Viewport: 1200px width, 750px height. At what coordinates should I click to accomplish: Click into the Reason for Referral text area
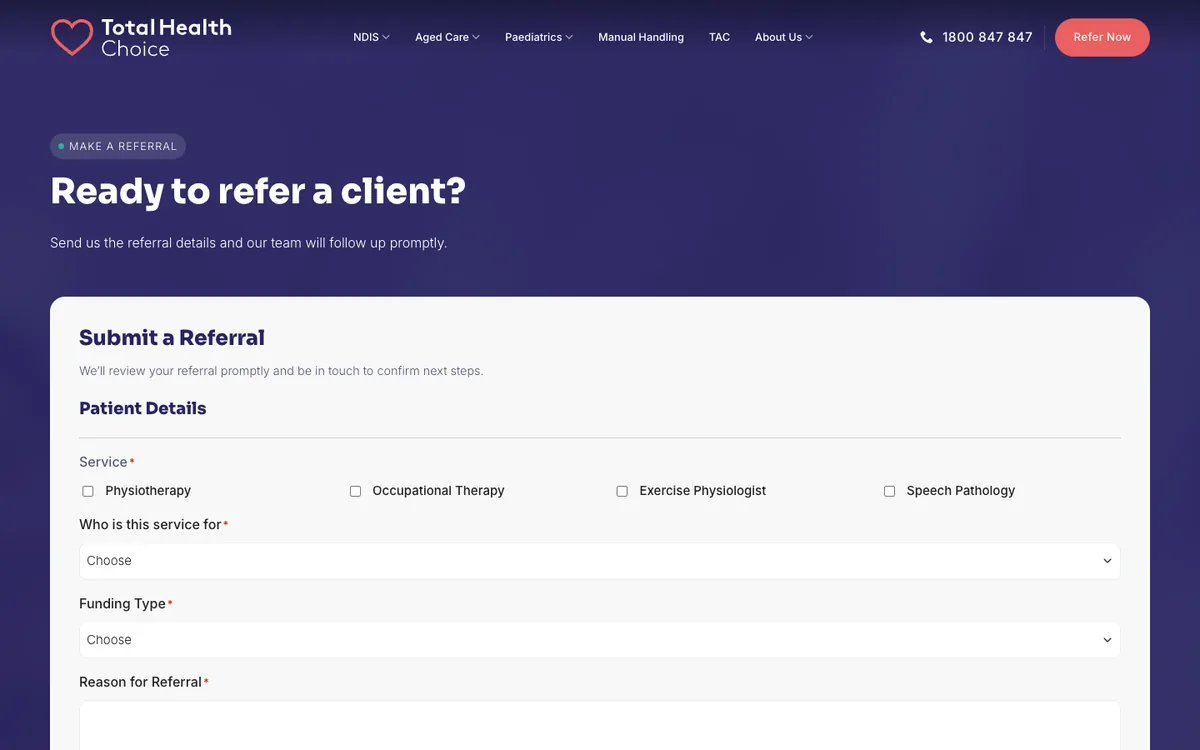coord(600,726)
